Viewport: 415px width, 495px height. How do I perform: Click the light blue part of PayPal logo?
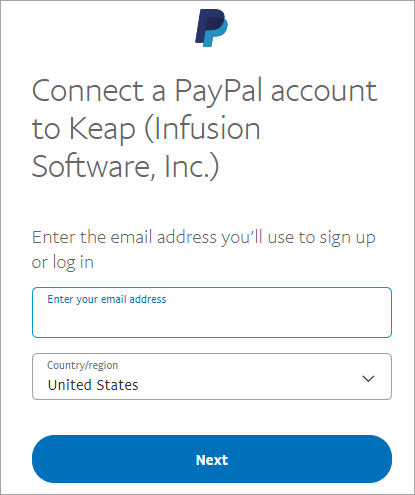(x=216, y=36)
